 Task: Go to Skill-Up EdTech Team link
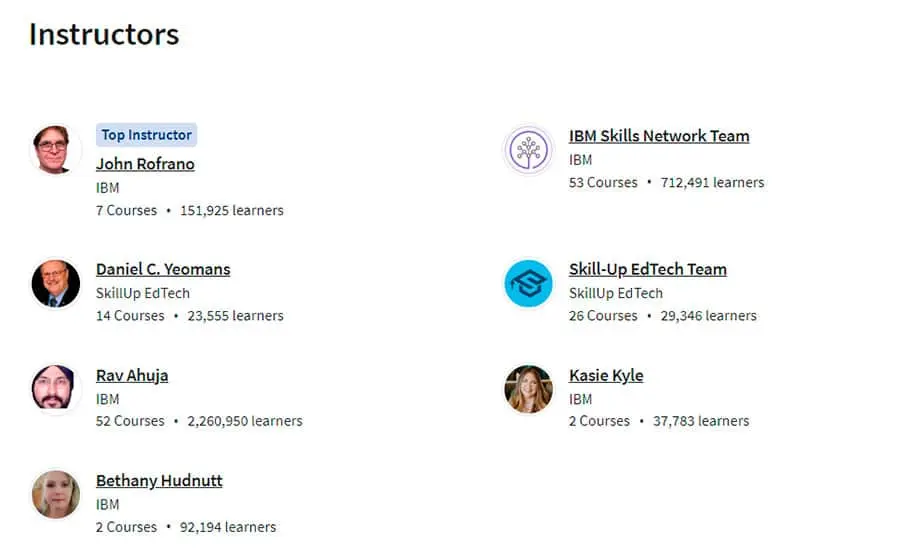[x=647, y=269]
